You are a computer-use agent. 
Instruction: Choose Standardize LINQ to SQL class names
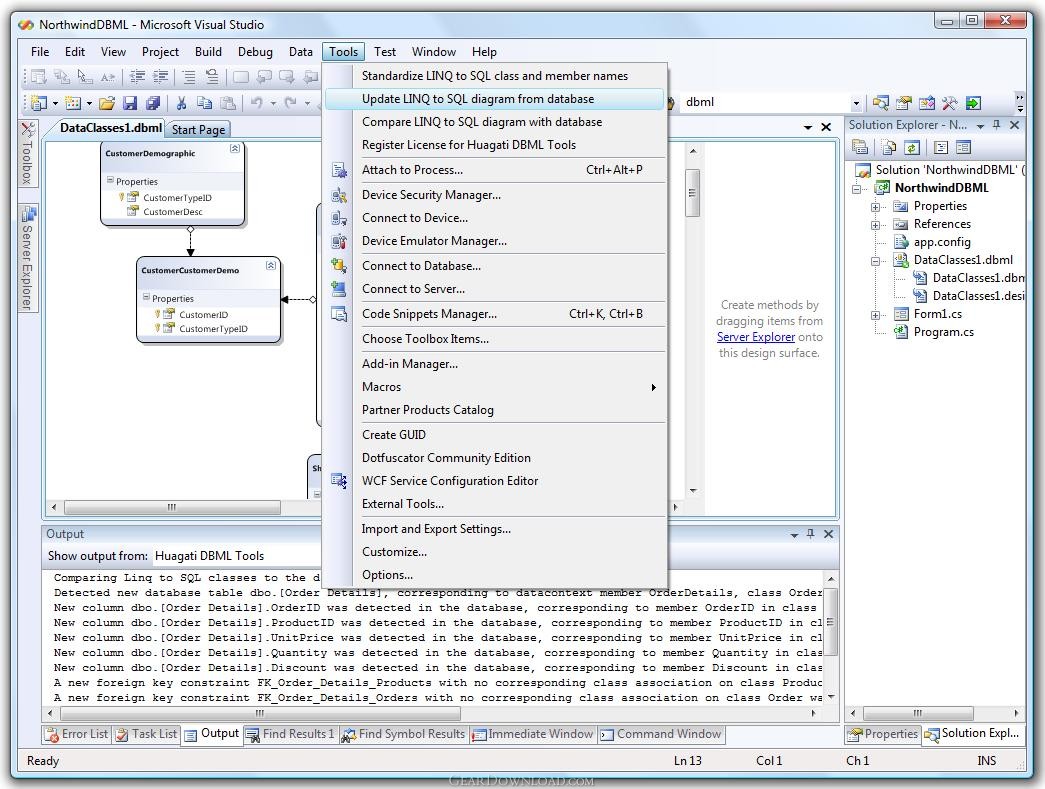click(x=495, y=76)
